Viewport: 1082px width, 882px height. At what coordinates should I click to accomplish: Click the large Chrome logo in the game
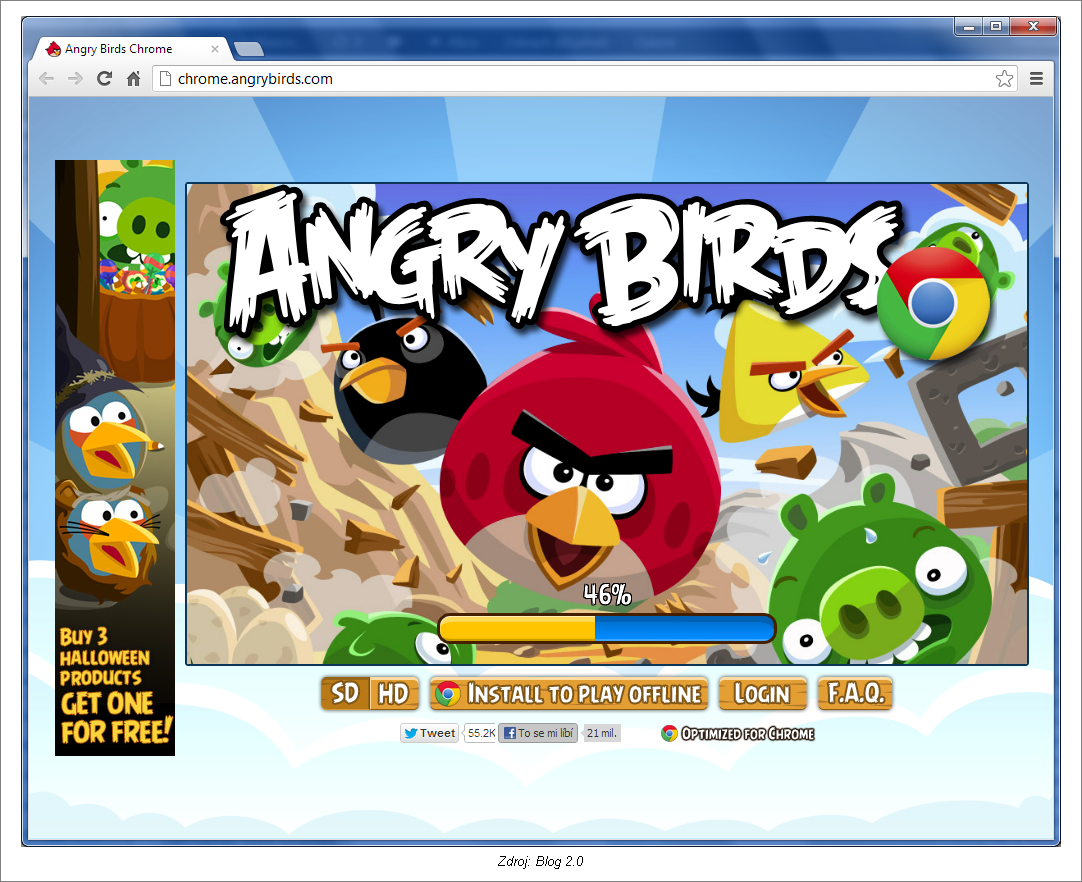pos(934,304)
